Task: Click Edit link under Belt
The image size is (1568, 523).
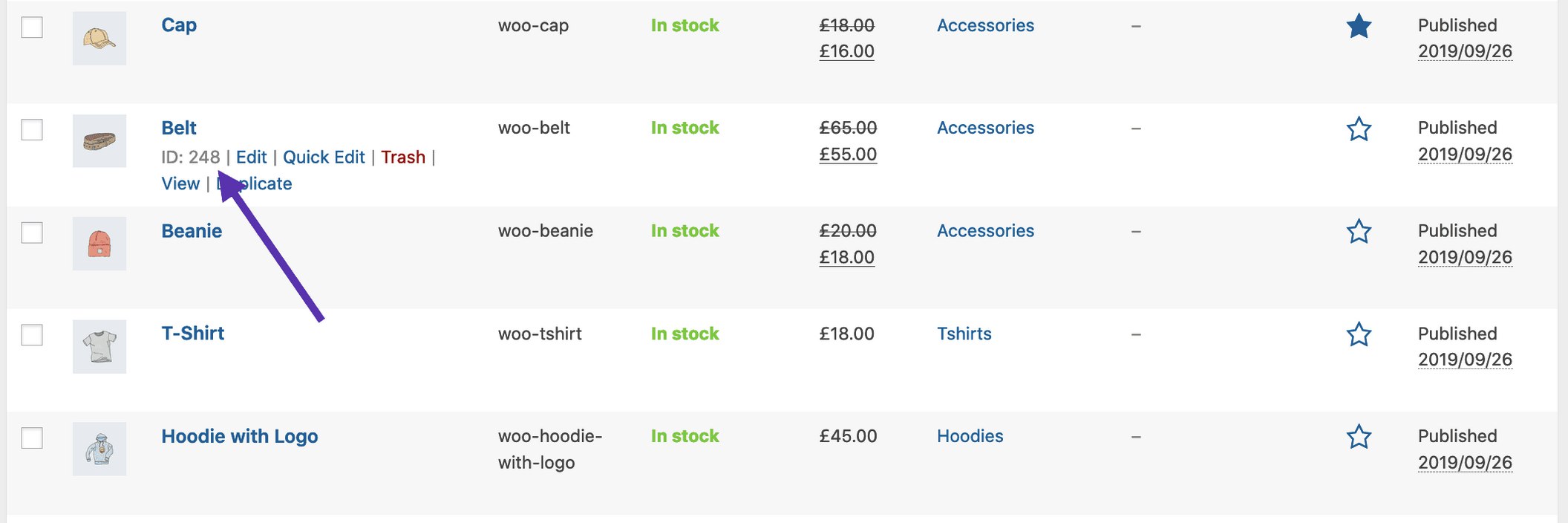Action: (x=251, y=157)
